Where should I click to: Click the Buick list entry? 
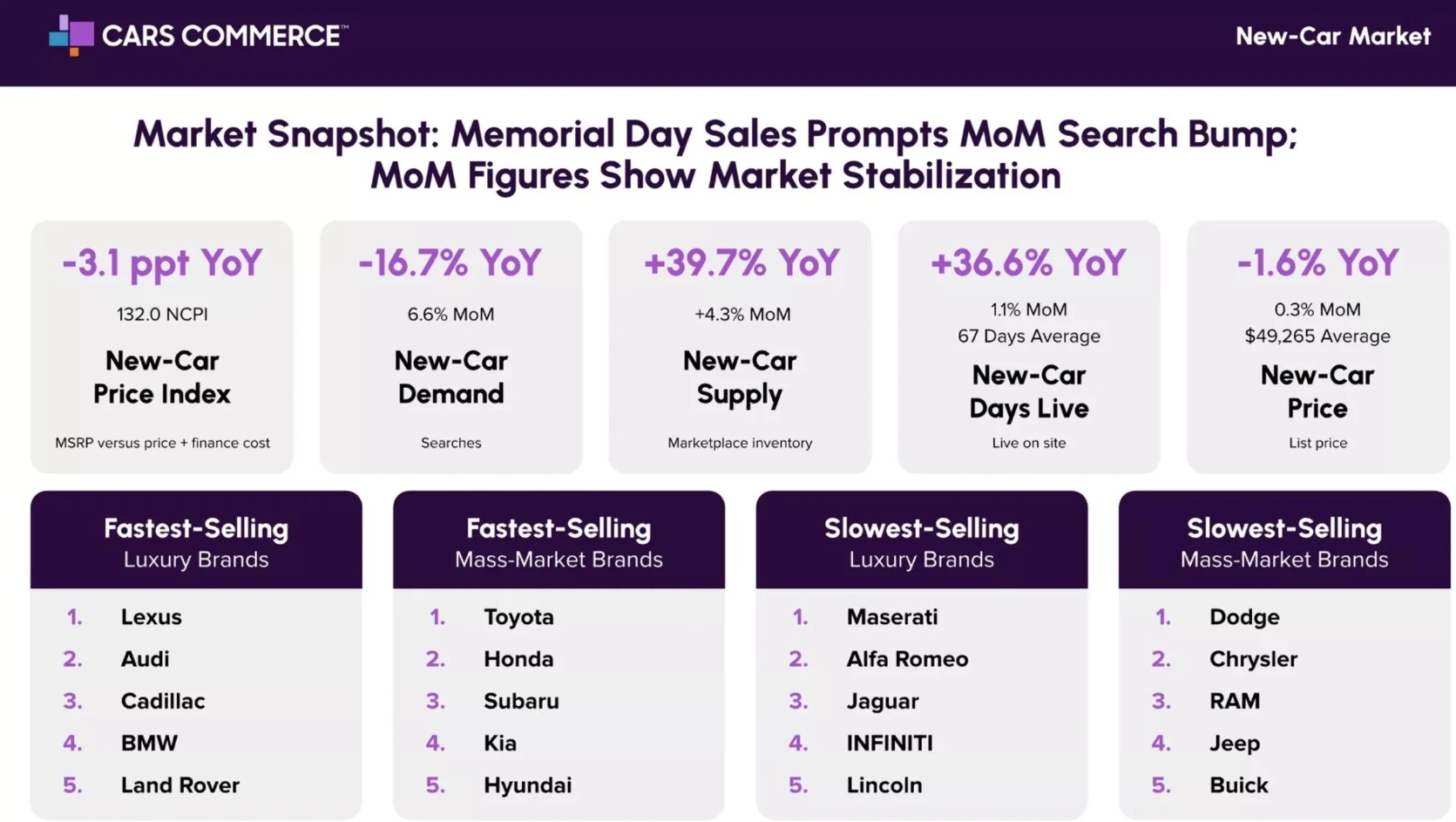click(x=1238, y=785)
